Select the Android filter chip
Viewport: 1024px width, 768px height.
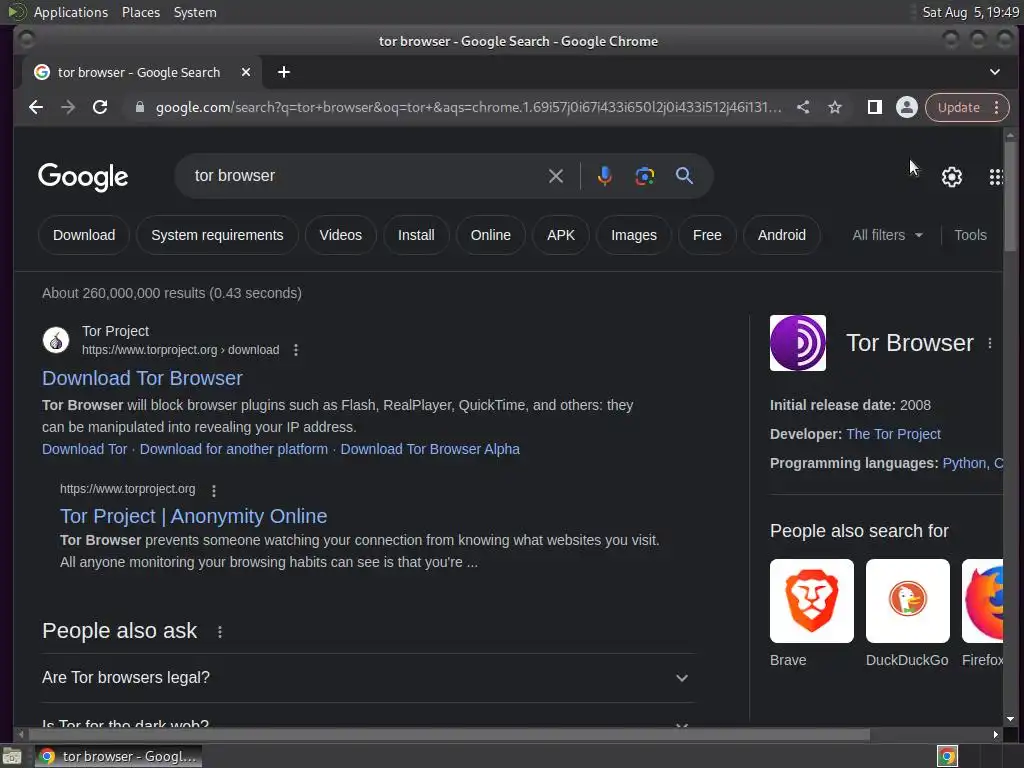tap(782, 235)
